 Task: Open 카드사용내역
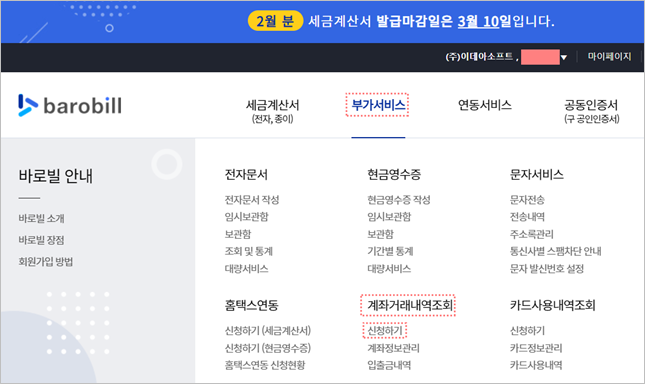(x=536, y=365)
